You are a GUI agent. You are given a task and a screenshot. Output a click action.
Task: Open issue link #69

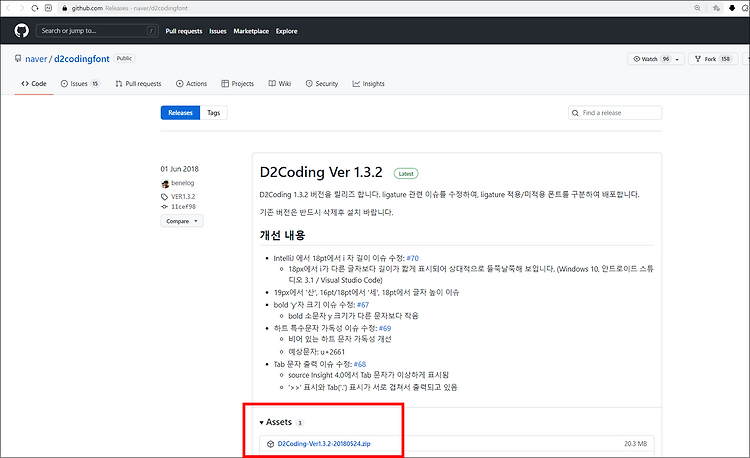[385, 328]
